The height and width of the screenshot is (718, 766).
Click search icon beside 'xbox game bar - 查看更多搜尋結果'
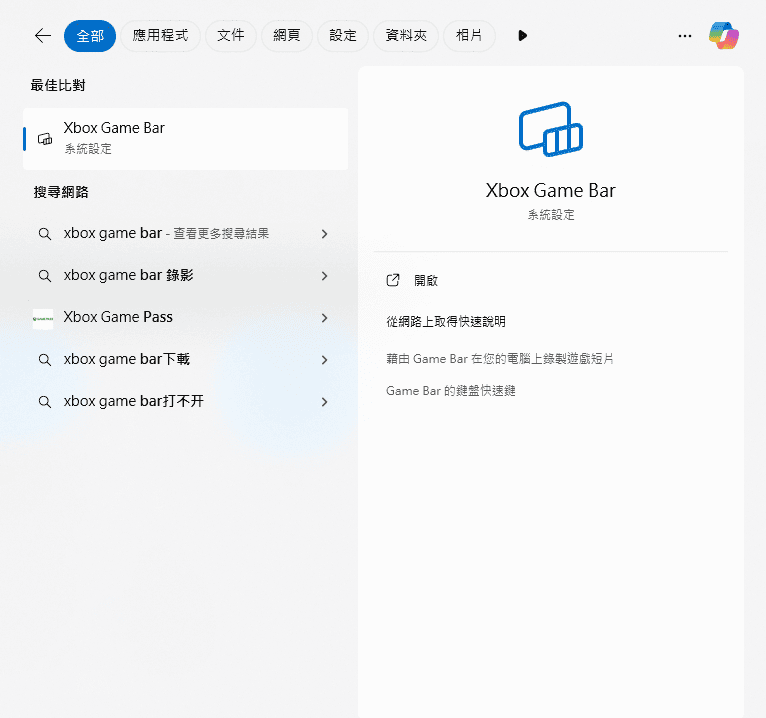44,234
